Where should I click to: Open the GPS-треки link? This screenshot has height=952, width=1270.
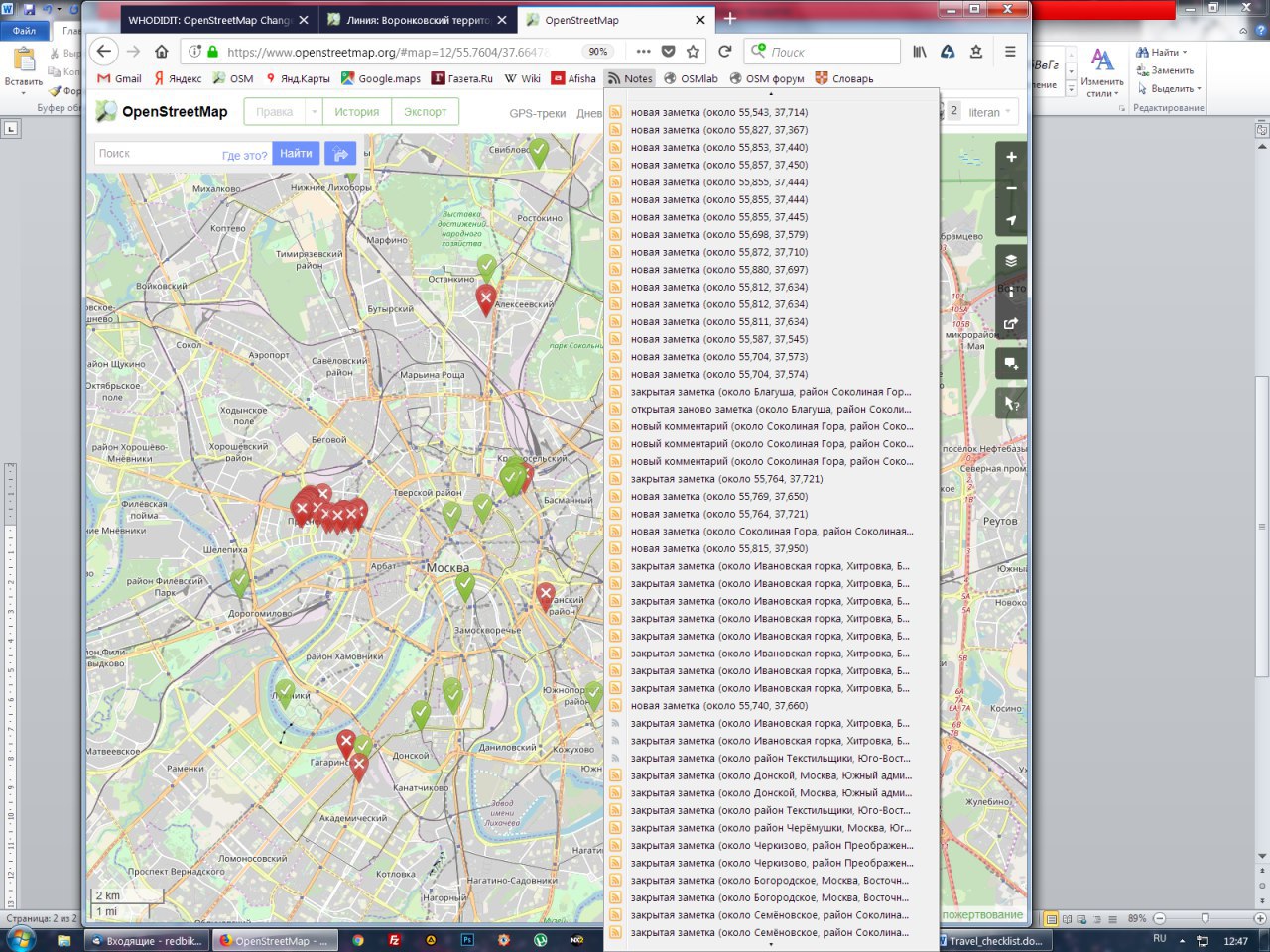(x=537, y=113)
